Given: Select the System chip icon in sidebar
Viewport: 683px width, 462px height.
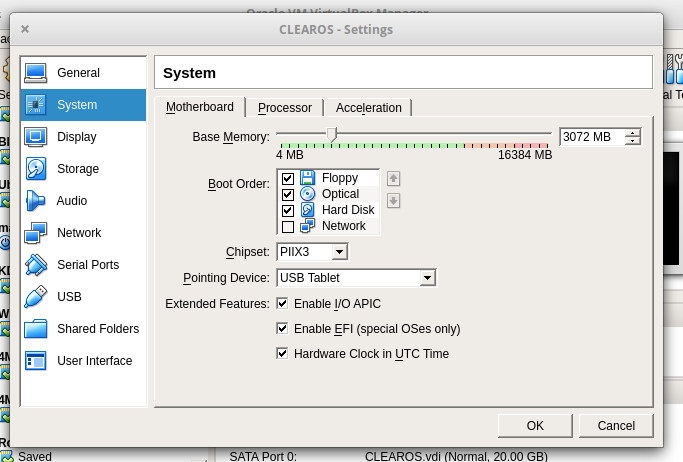Looking at the screenshot, I should pyautogui.click(x=36, y=105).
